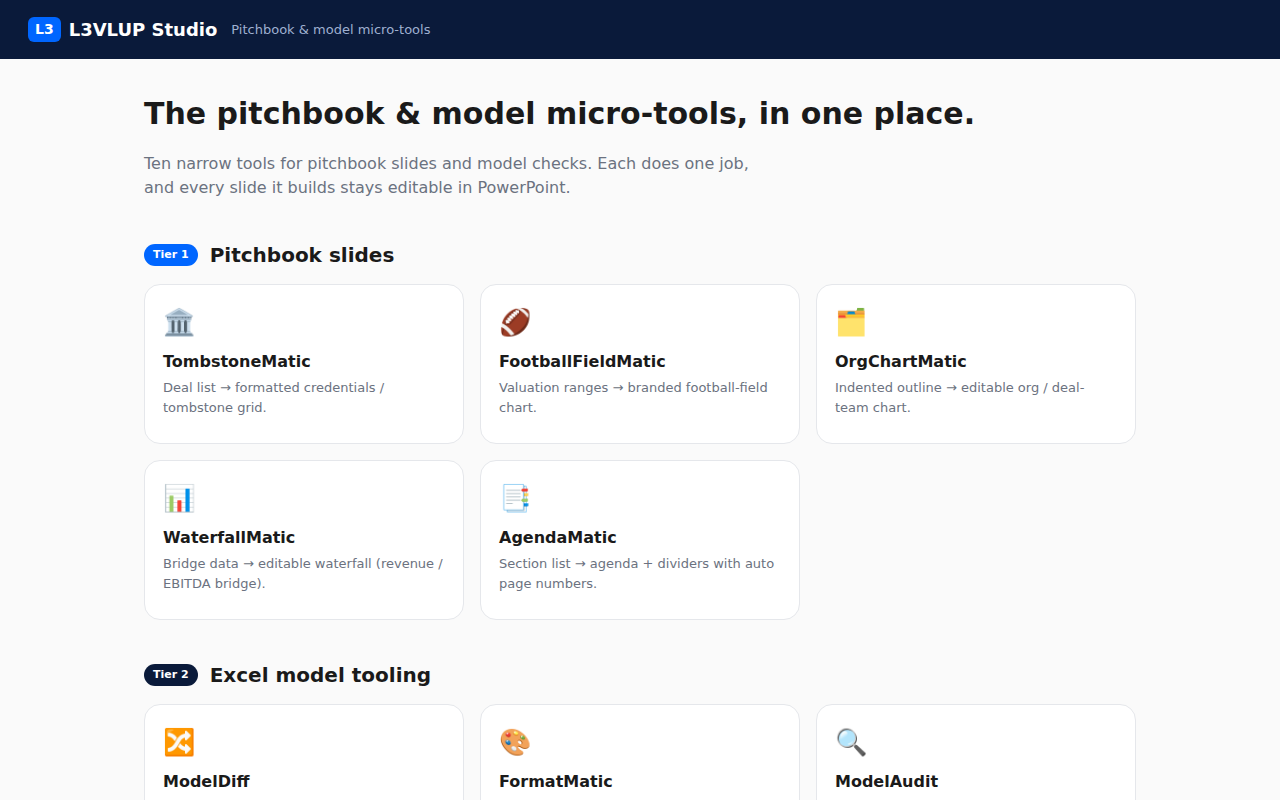Click 'Pitchbook & model micro-tools' header tagline

click(331, 30)
